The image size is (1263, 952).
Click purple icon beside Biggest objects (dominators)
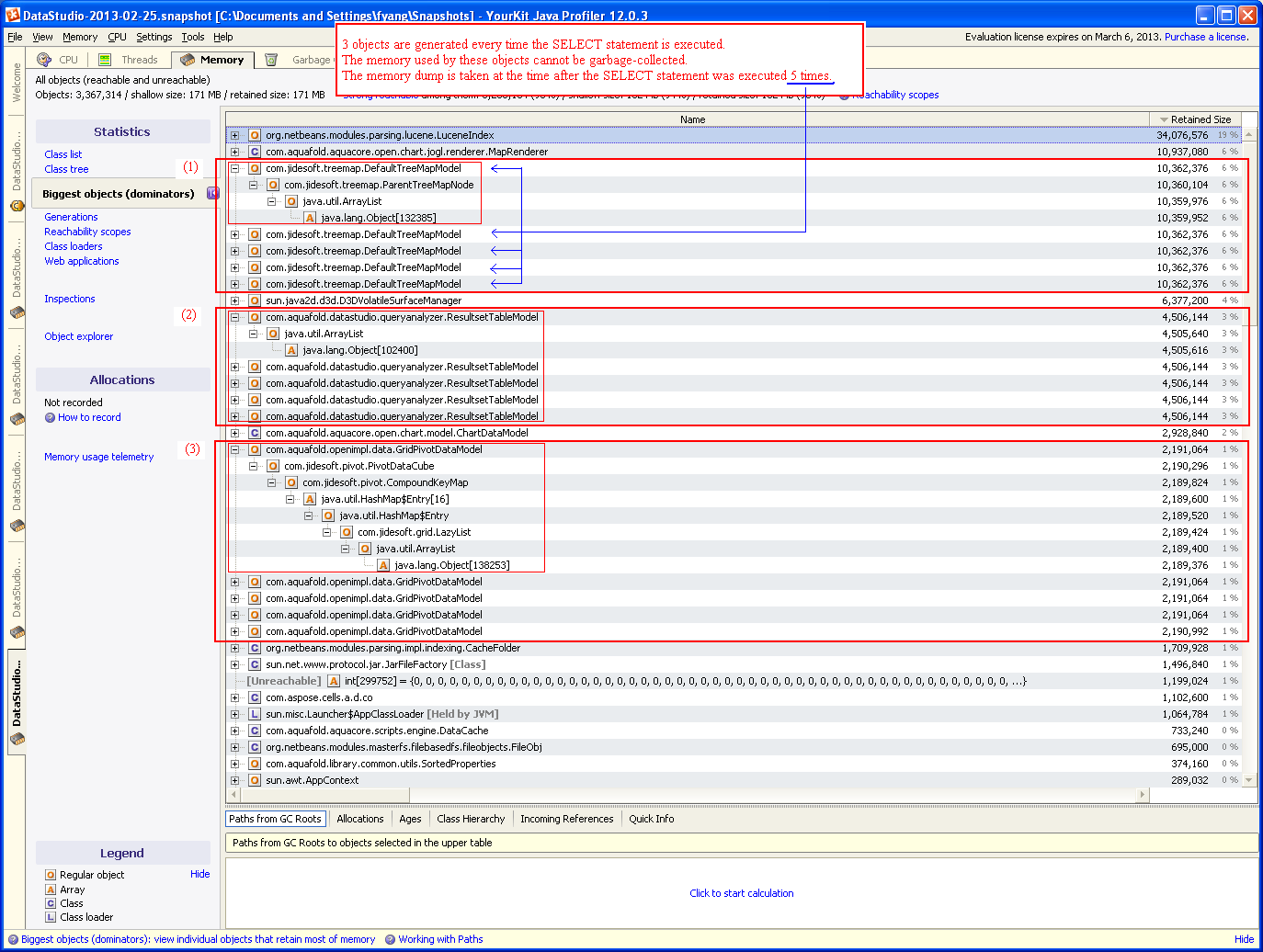(213, 193)
